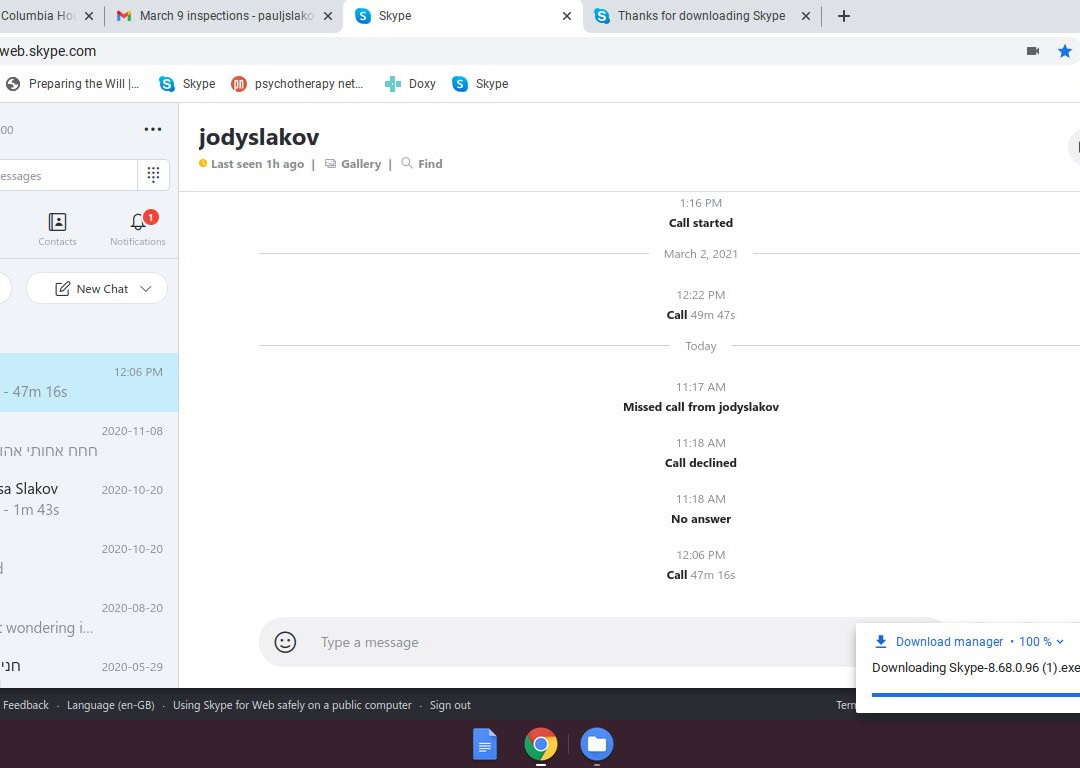
Task: Open the emoji picker smiley
Action: (286, 642)
